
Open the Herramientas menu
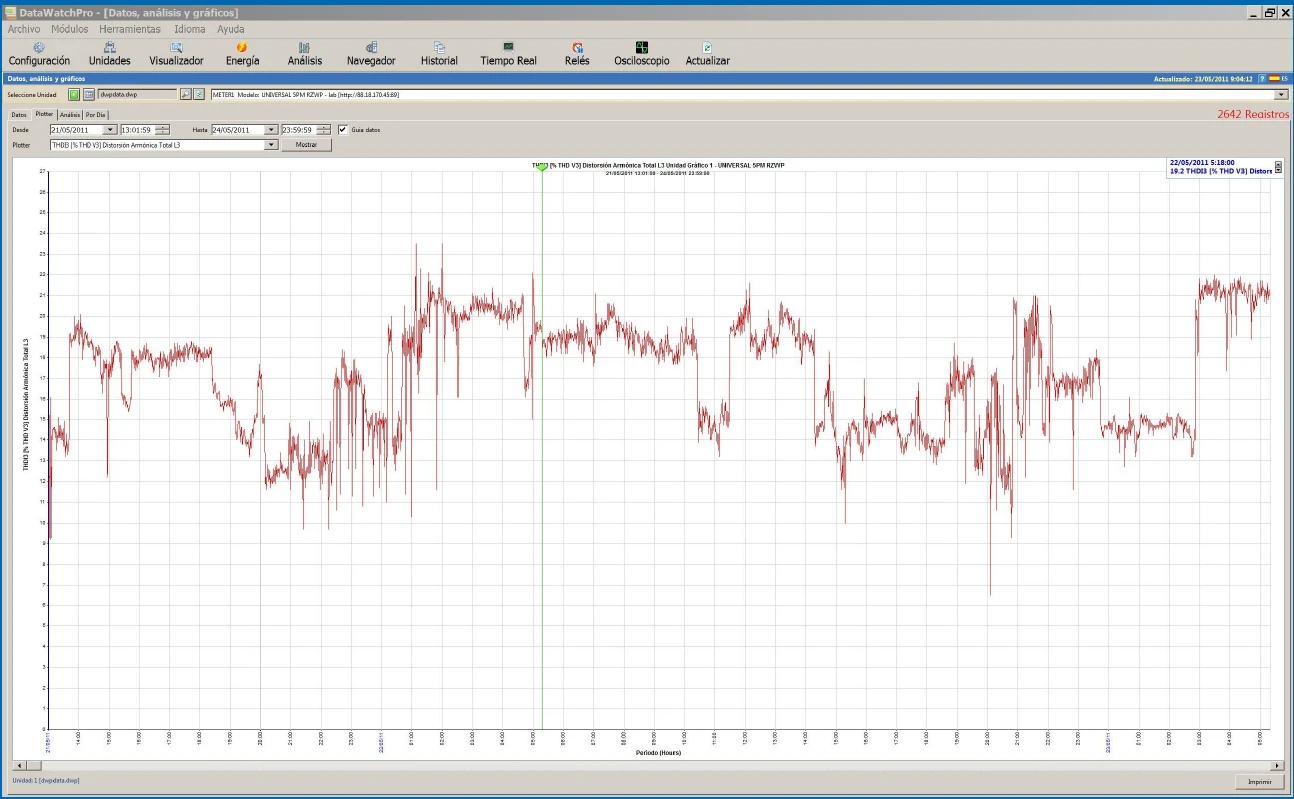coord(130,29)
